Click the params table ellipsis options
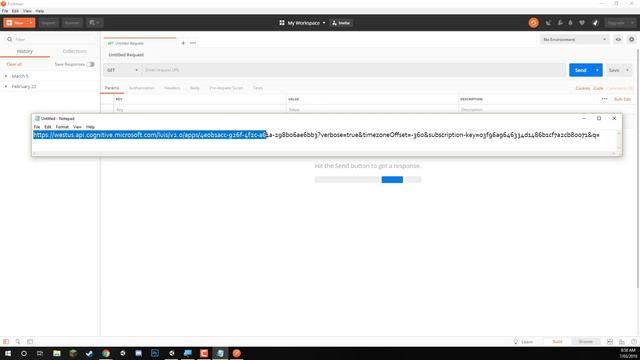 click(x=604, y=99)
